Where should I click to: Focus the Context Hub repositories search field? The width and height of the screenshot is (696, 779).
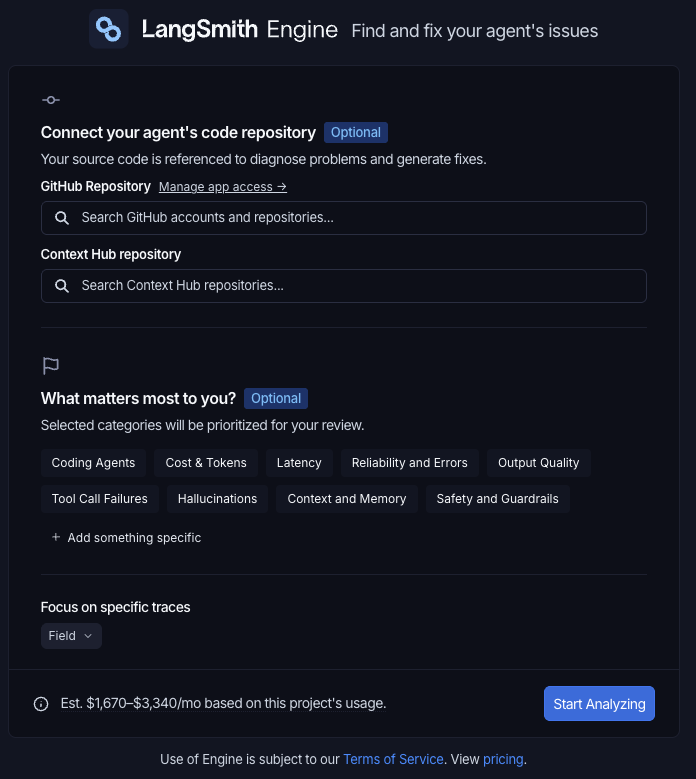pos(344,286)
